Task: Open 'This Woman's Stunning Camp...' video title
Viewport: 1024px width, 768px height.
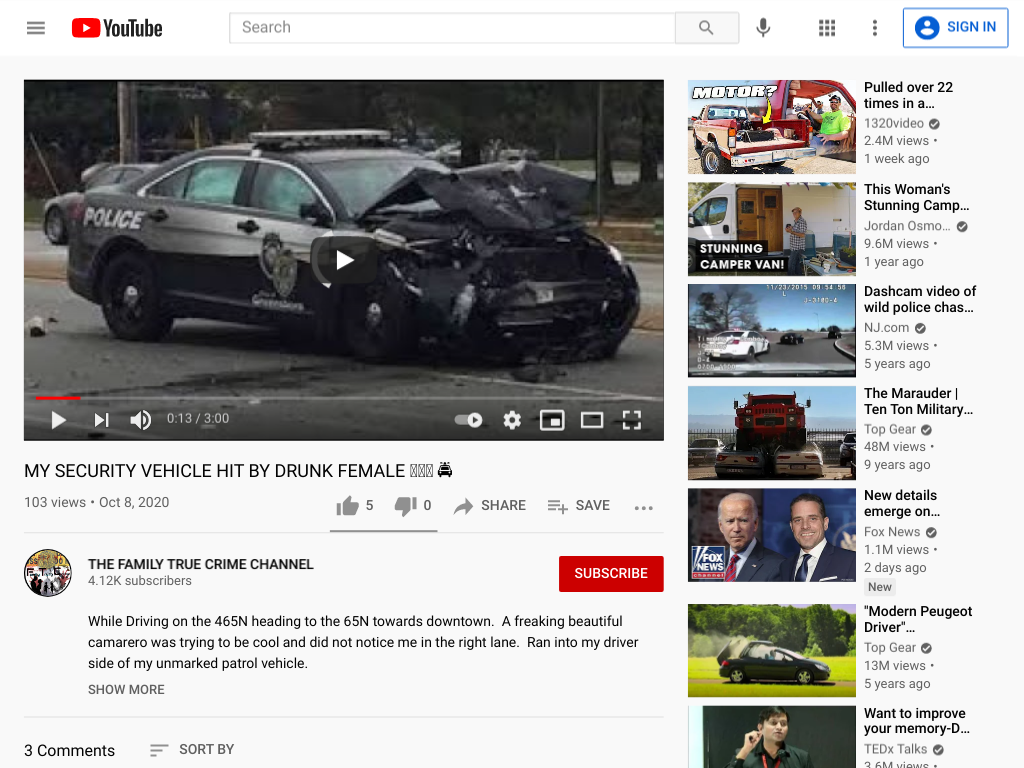Action: tap(916, 197)
